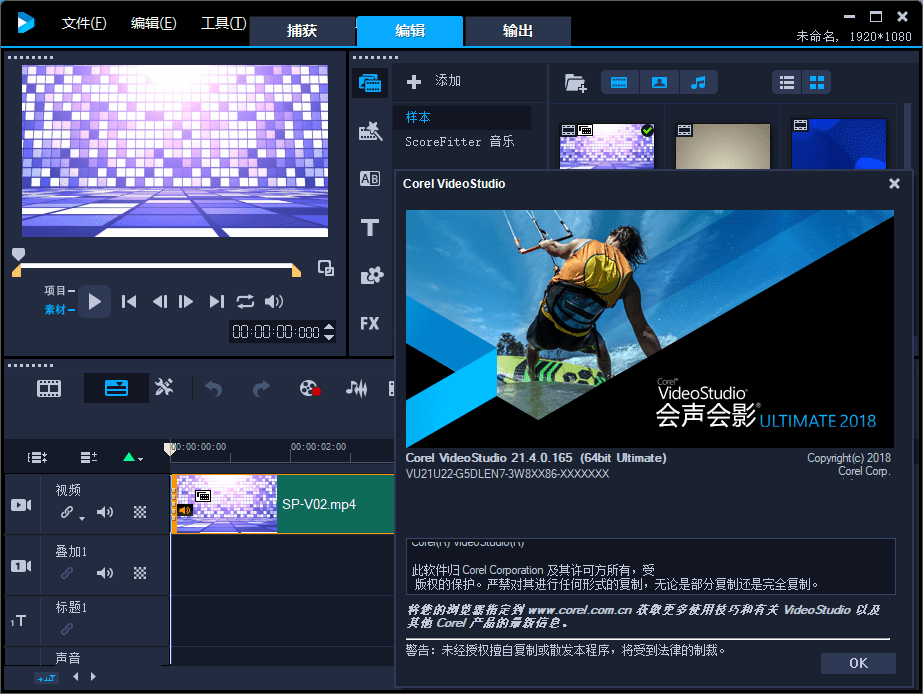Click the orange mark-in trim handle
This screenshot has width=923, height=694.
[16, 271]
